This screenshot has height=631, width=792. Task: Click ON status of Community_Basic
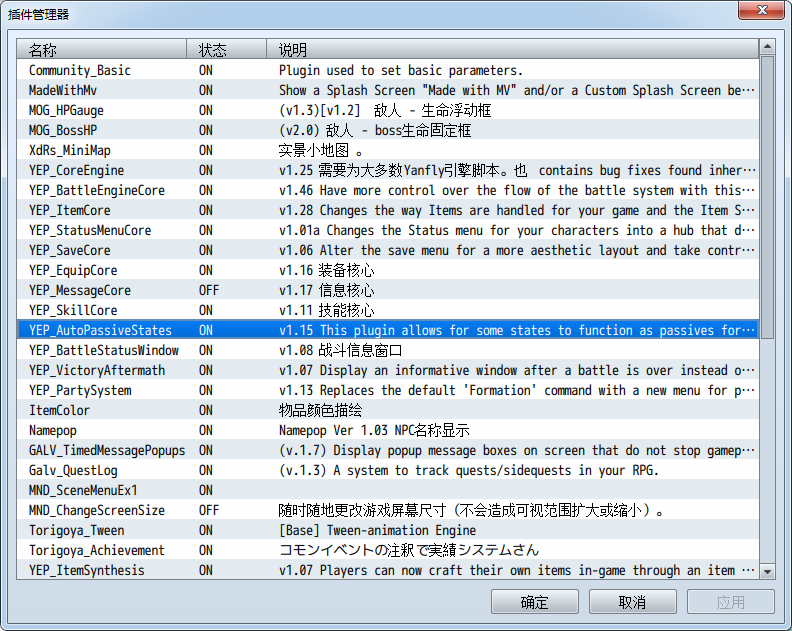(x=206, y=70)
